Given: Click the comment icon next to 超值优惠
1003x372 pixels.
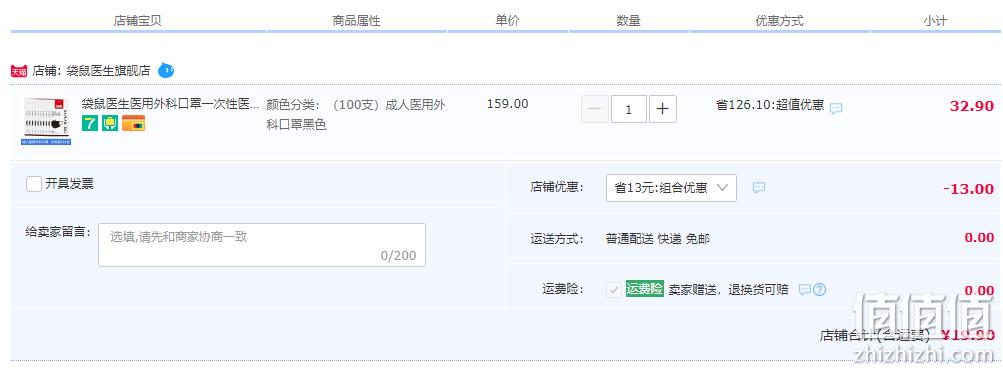Looking at the screenshot, I should 835,108.
